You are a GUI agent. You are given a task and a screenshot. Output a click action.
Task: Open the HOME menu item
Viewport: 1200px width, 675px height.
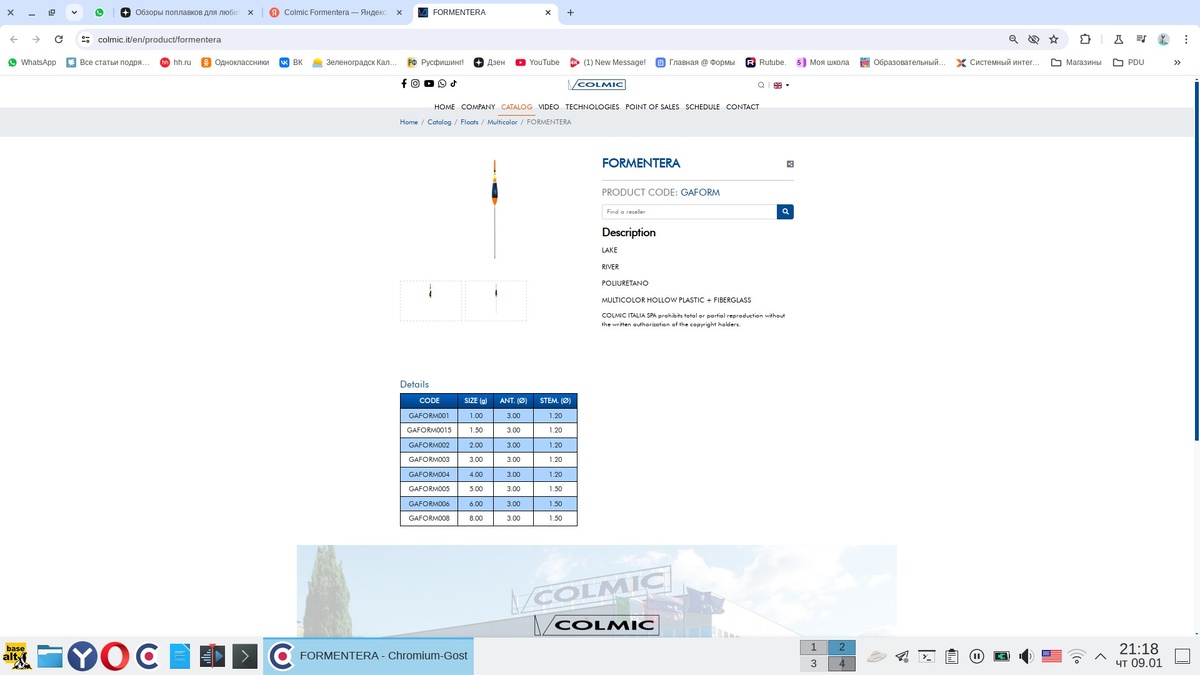click(x=444, y=107)
